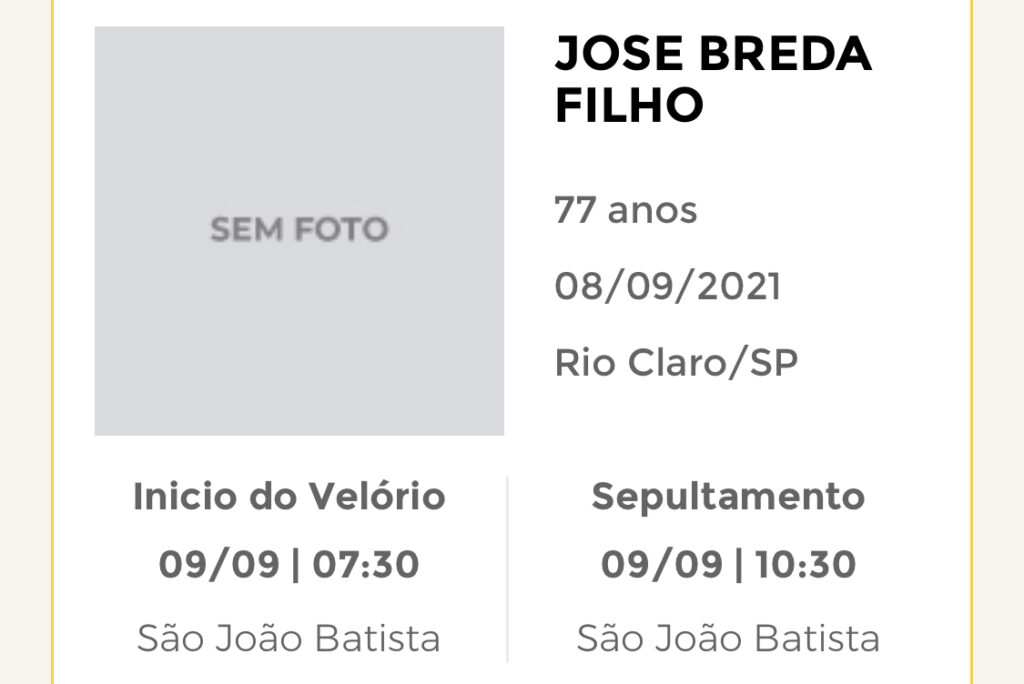The image size is (1024, 684).
Task: Click the death date 08/09/2021
Action: pyautogui.click(x=667, y=286)
